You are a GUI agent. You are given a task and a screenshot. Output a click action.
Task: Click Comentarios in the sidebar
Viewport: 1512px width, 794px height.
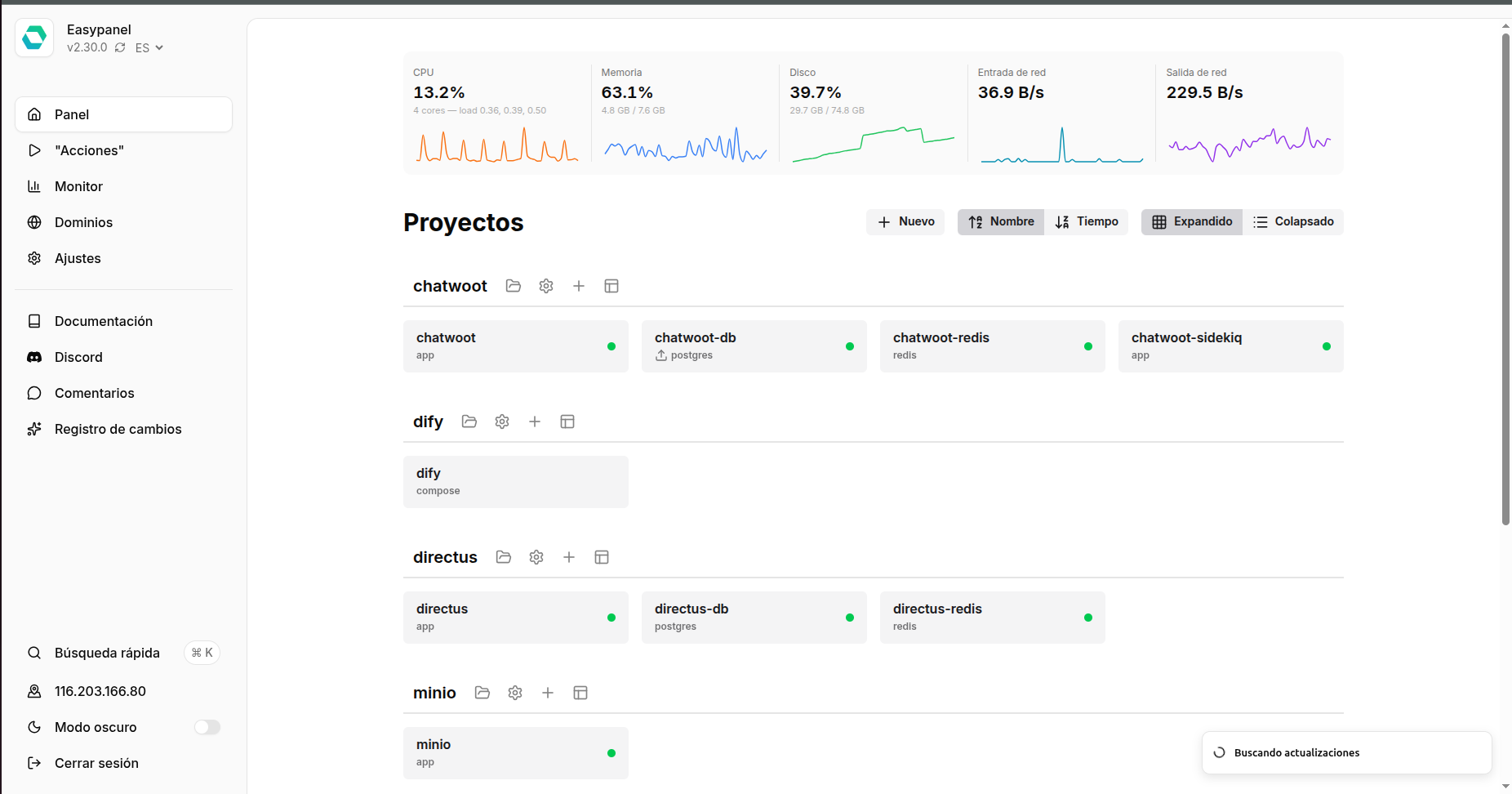click(x=123, y=393)
